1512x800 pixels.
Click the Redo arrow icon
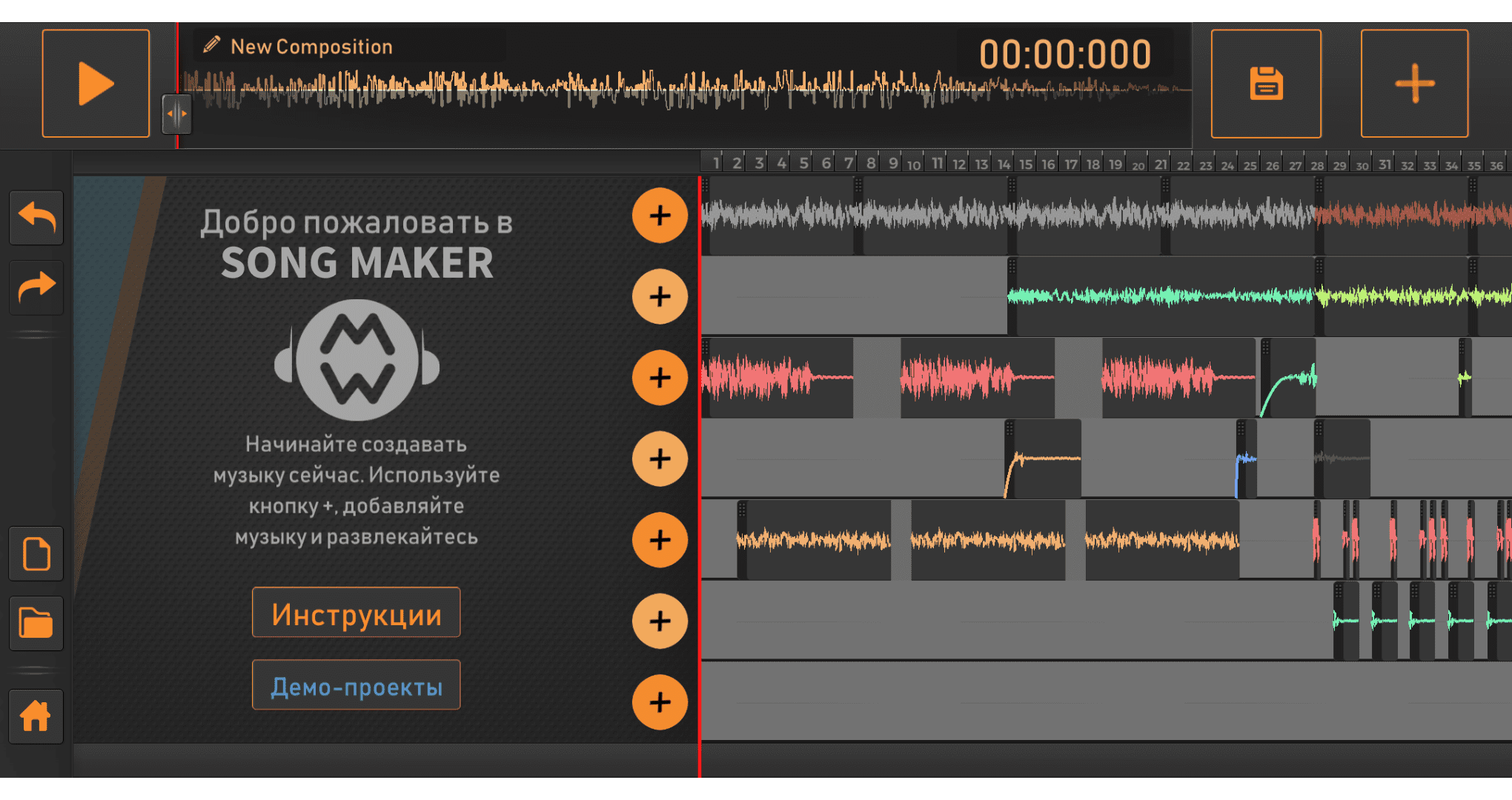(x=36, y=287)
